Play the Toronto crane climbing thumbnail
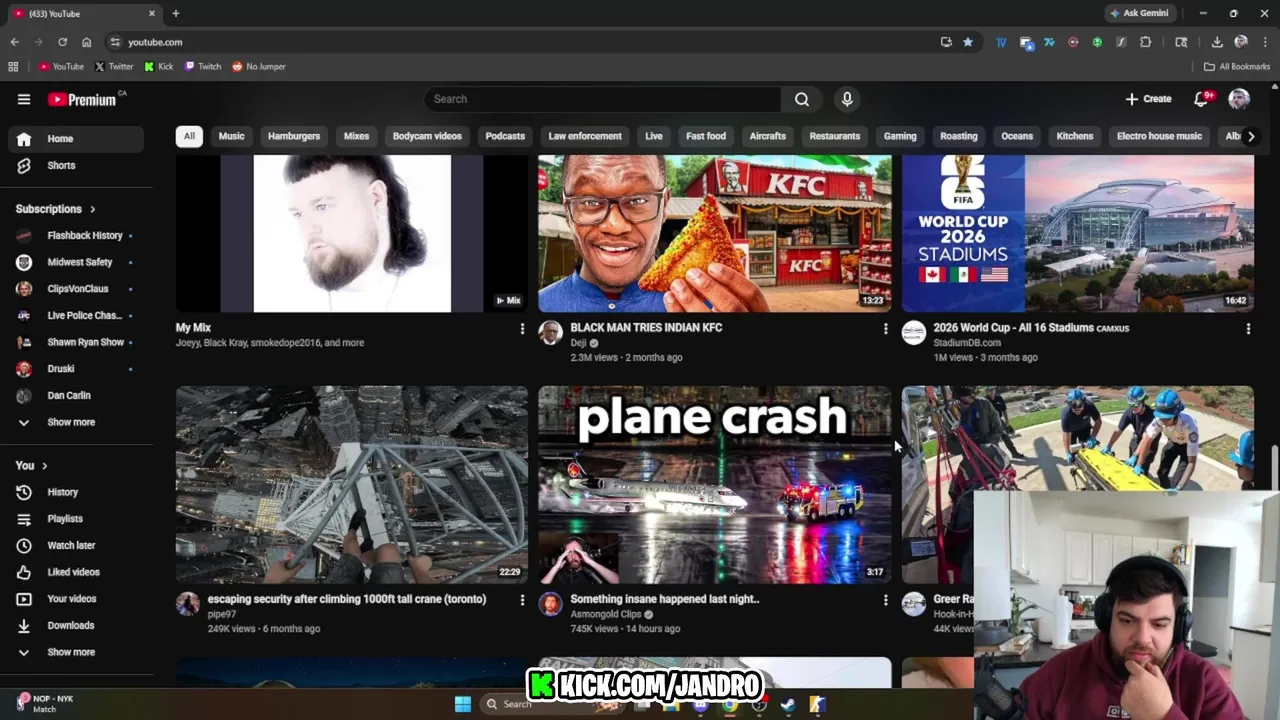1280x720 pixels. pos(352,484)
